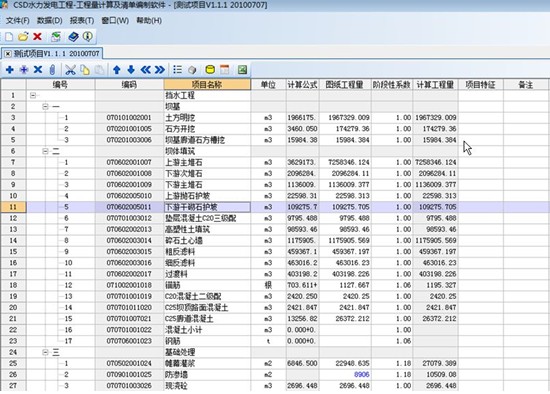550x394 pixels.
Task: Create a new project file
Action: pos(9,36)
